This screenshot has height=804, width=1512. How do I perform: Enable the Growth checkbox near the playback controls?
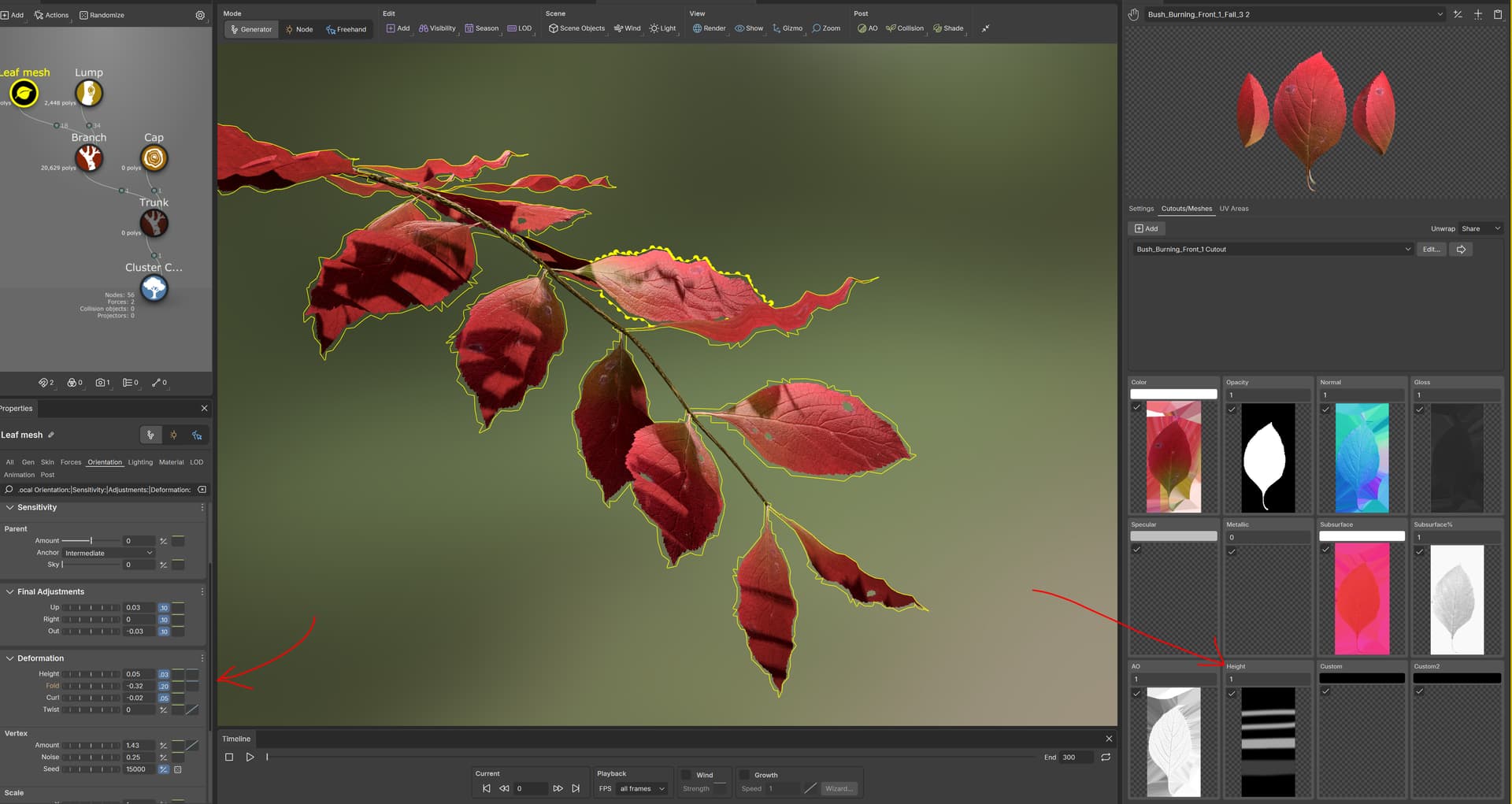[745, 774]
